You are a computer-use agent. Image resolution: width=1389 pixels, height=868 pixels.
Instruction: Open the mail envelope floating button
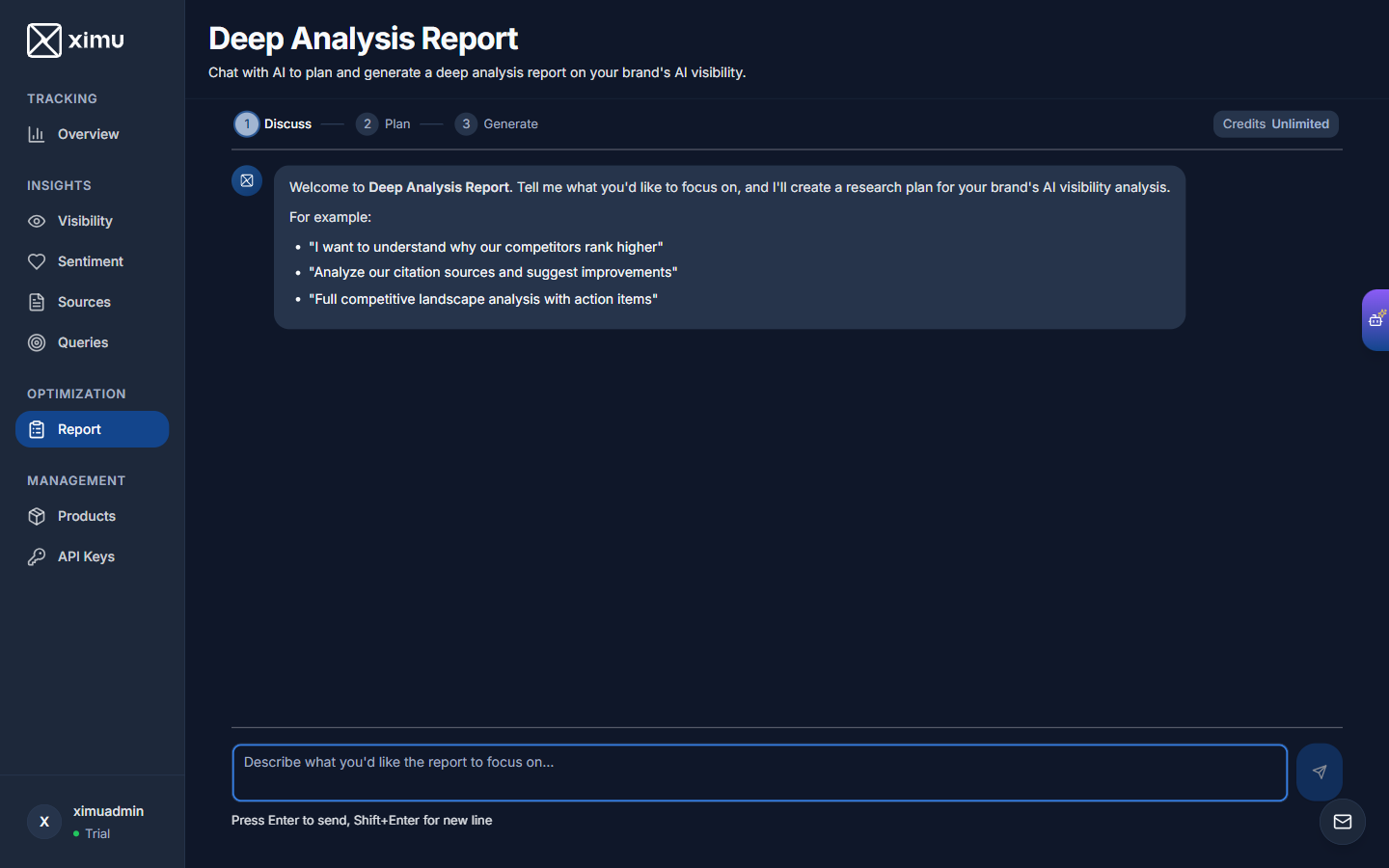click(x=1343, y=822)
